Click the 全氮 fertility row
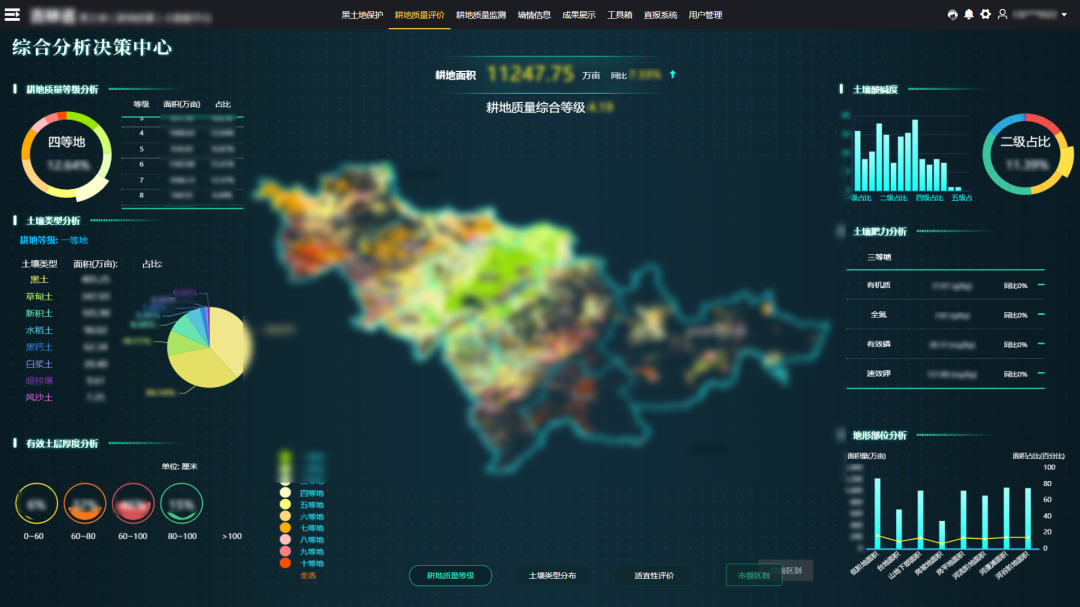Viewport: 1080px width, 607px height. coord(945,314)
